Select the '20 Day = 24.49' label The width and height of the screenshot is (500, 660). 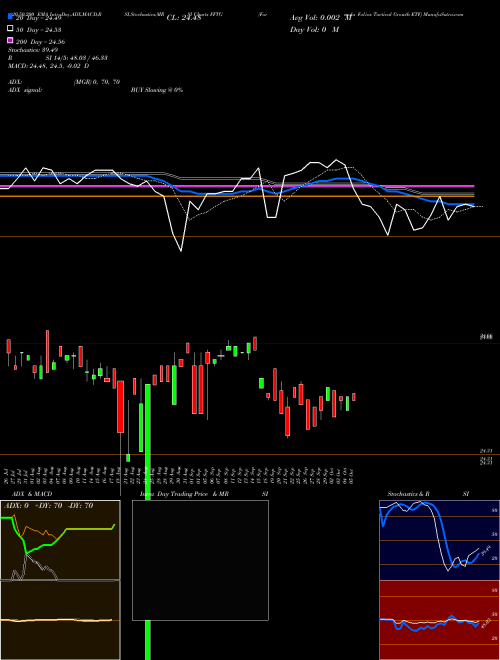(x=39, y=18)
